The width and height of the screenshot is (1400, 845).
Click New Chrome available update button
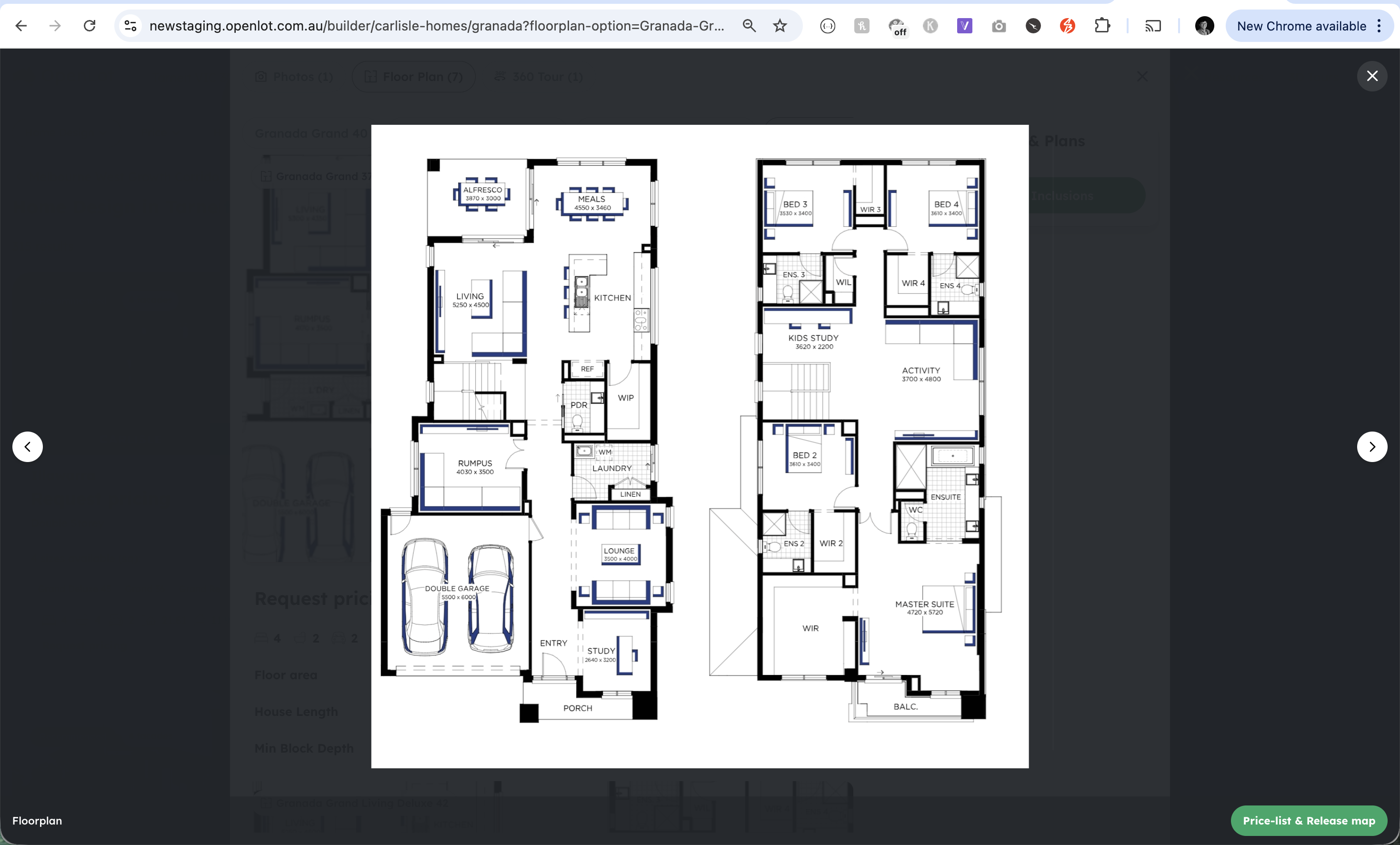coord(1301,26)
